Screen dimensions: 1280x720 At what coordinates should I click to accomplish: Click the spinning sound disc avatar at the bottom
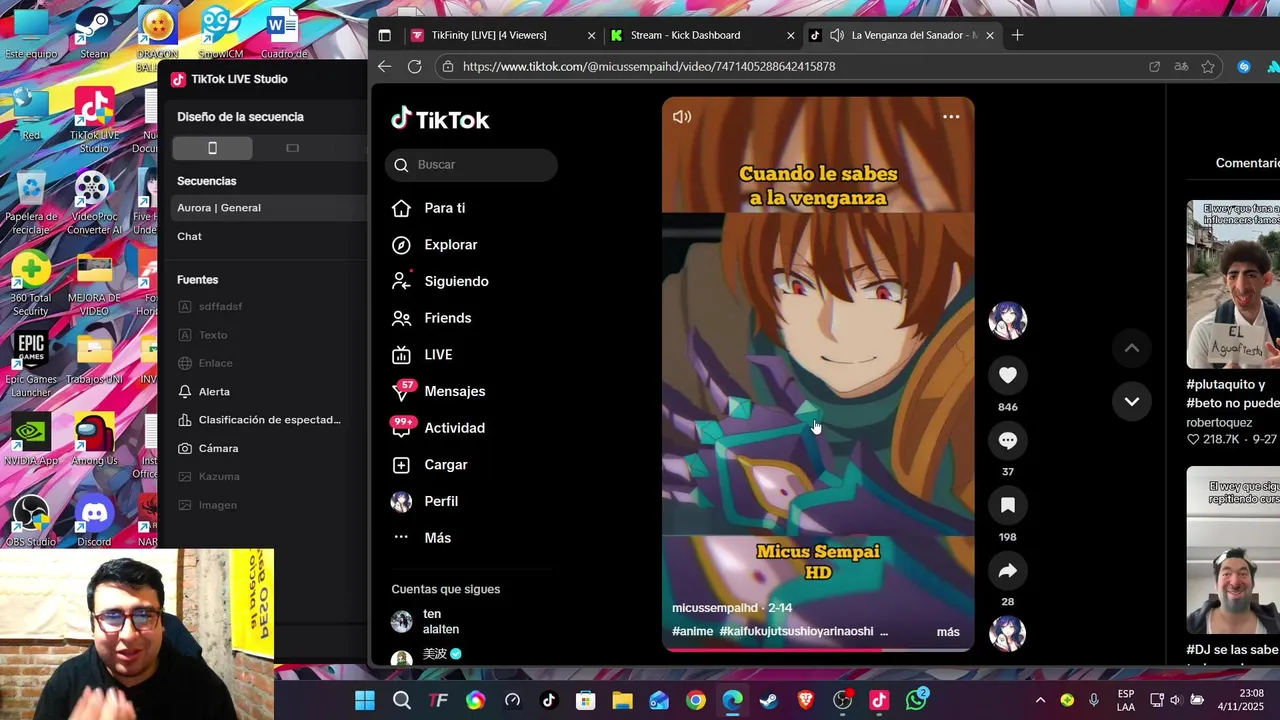point(1007,633)
